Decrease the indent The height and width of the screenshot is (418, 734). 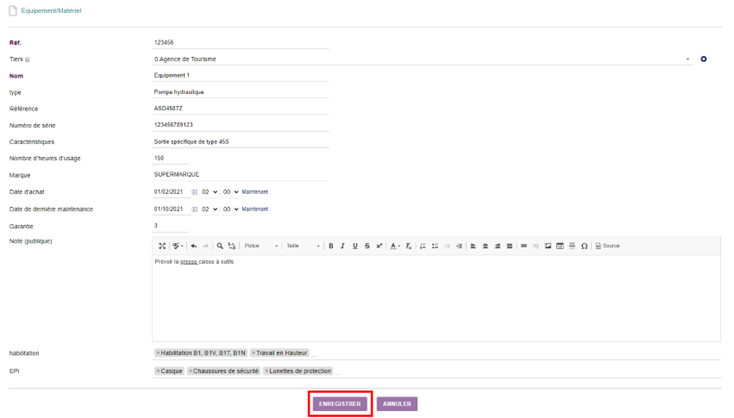pos(447,246)
